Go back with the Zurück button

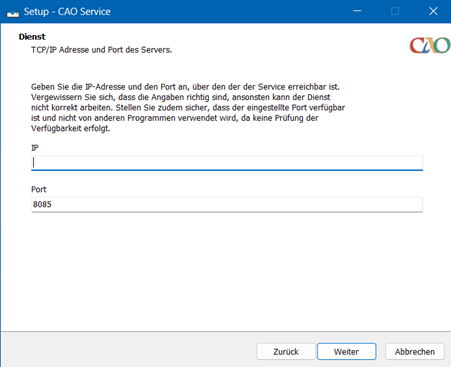point(286,352)
